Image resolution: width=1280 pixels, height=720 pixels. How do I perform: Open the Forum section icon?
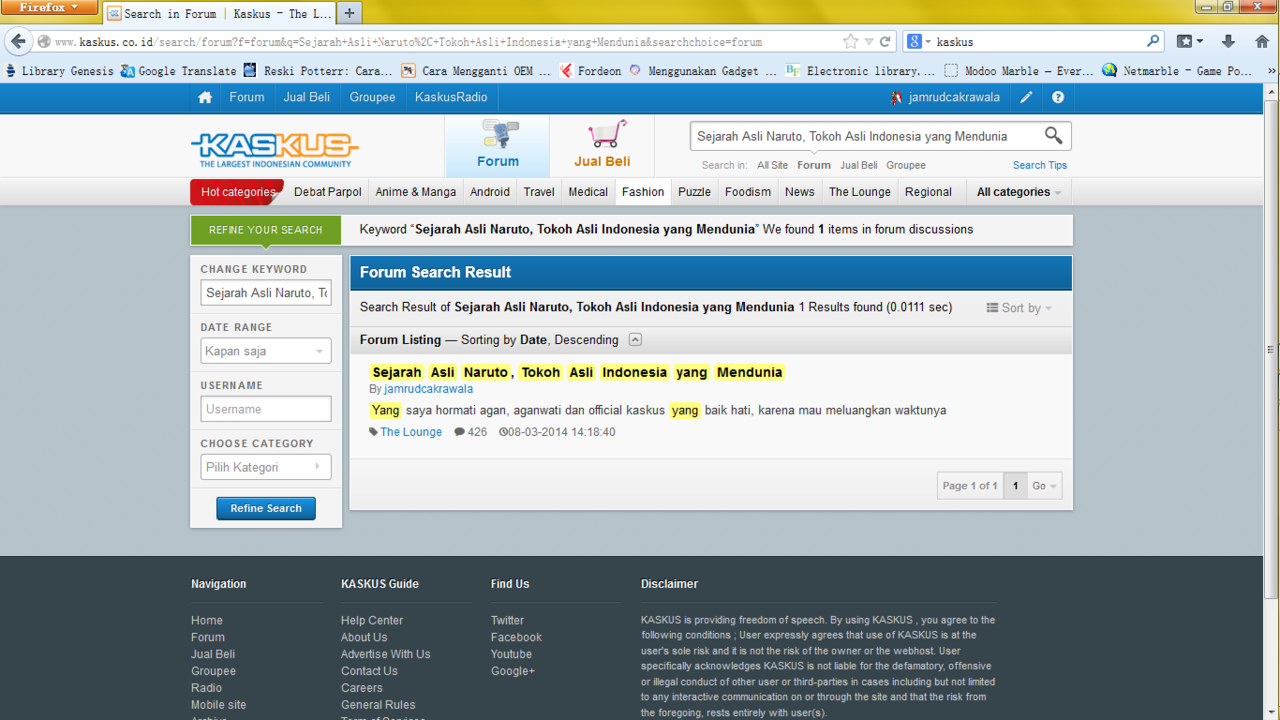click(x=498, y=145)
